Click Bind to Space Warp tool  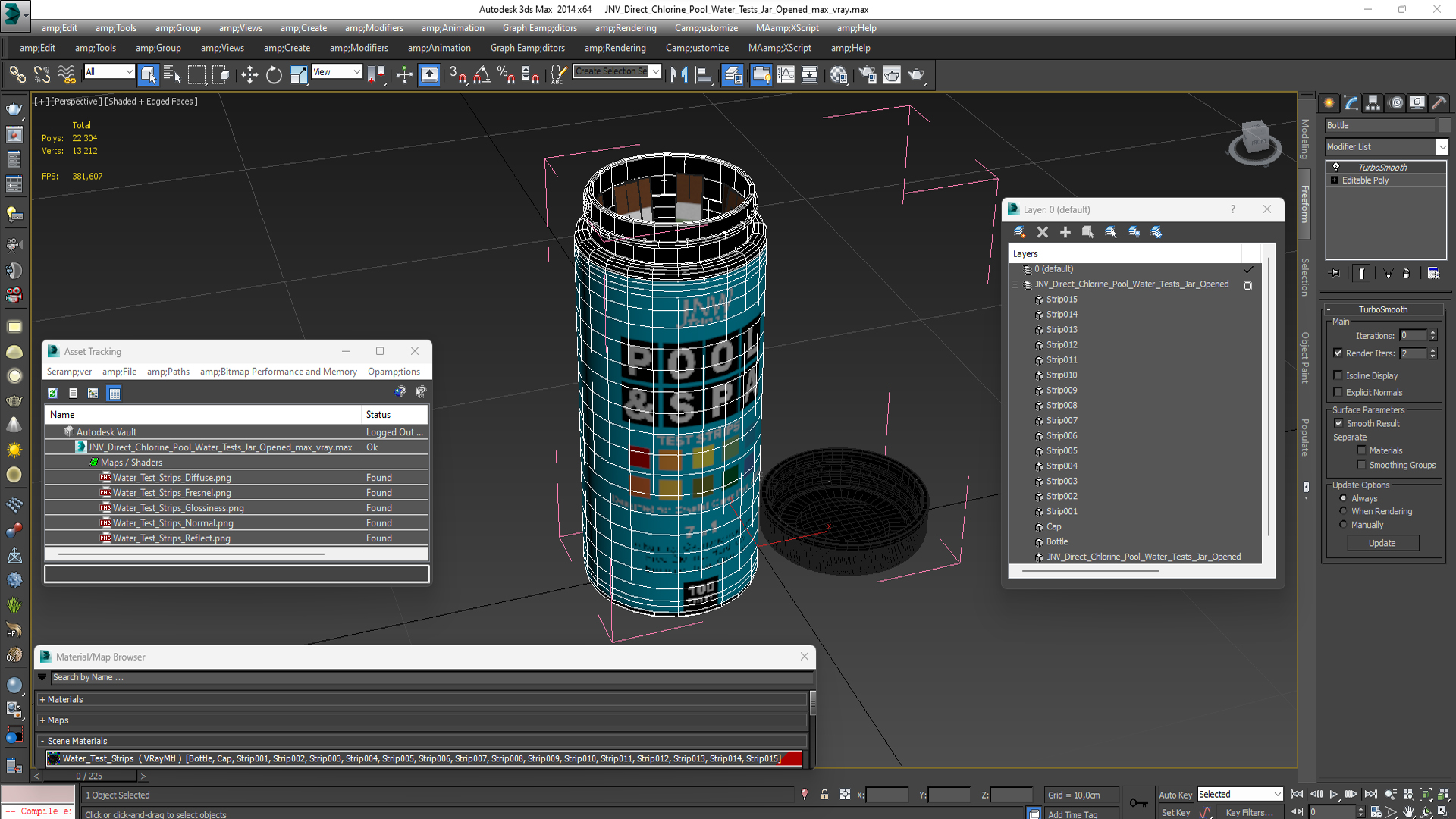pyautogui.click(x=67, y=74)
